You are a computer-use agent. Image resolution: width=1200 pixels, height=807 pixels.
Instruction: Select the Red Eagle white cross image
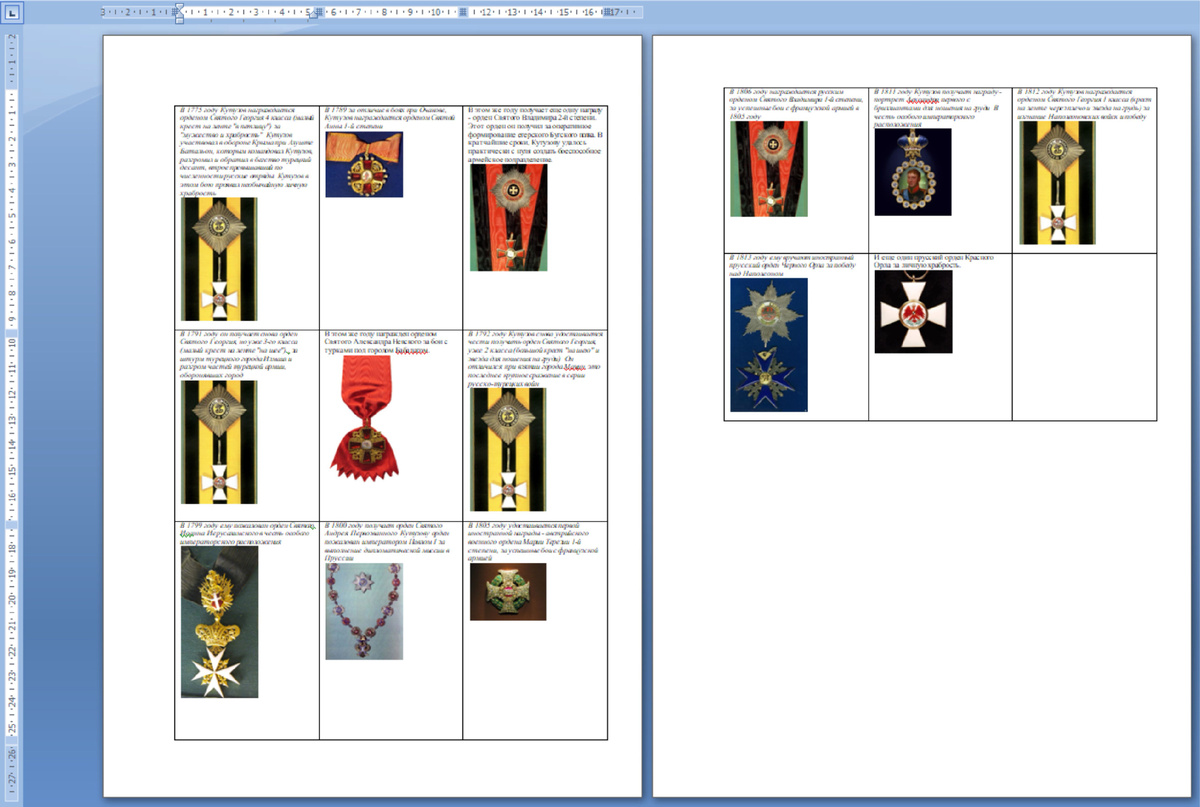[x=913, y=312]
